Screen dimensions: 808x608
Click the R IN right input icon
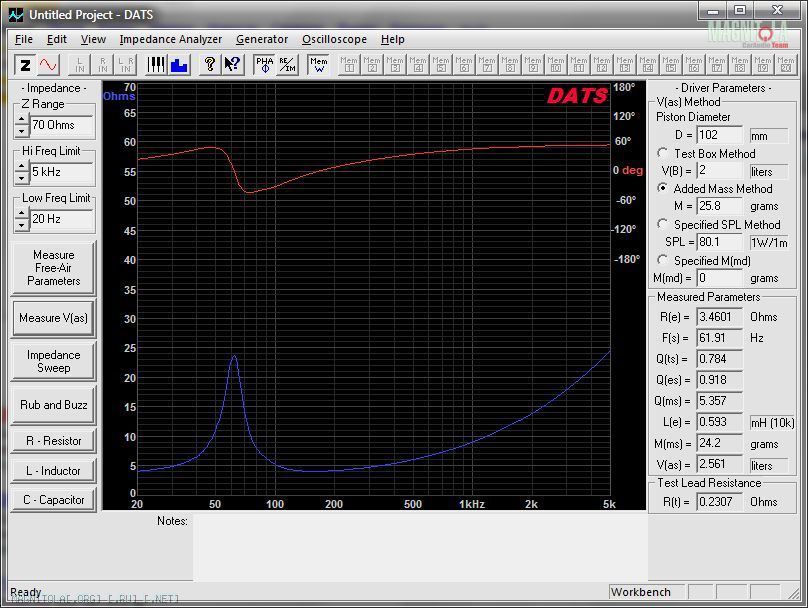[x=103, y=65]
